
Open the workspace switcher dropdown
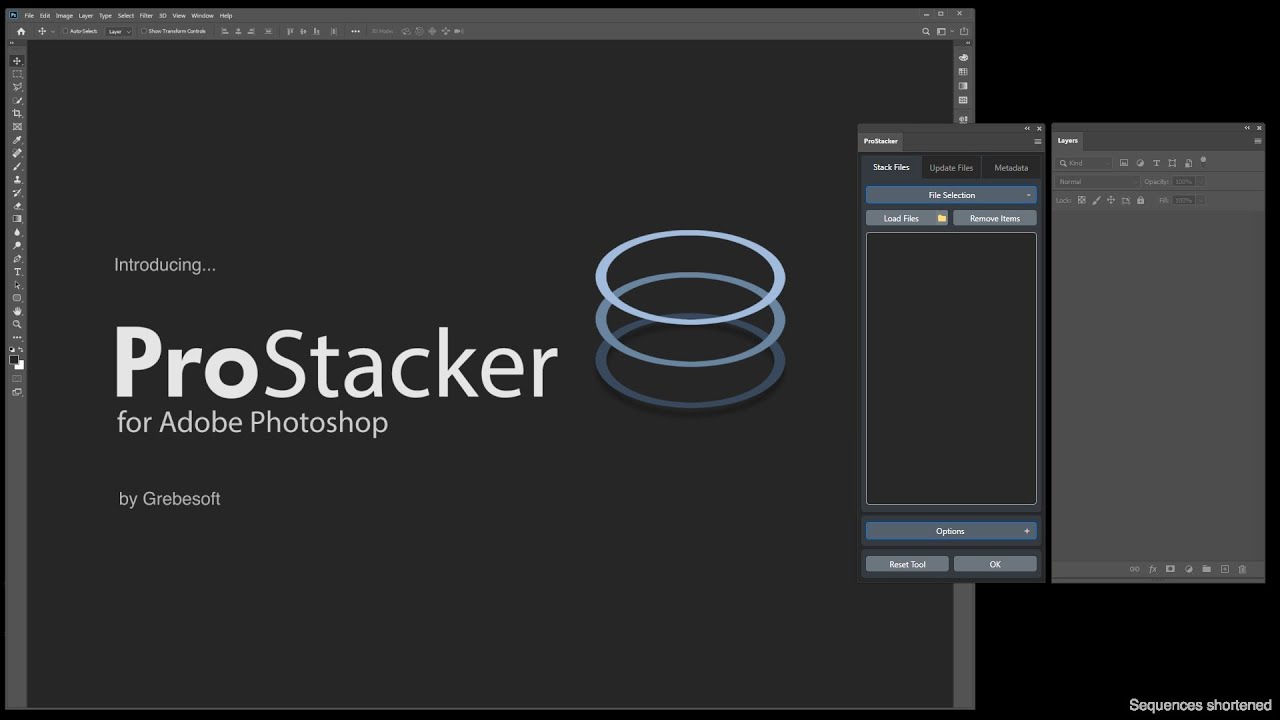coord(944,31)
